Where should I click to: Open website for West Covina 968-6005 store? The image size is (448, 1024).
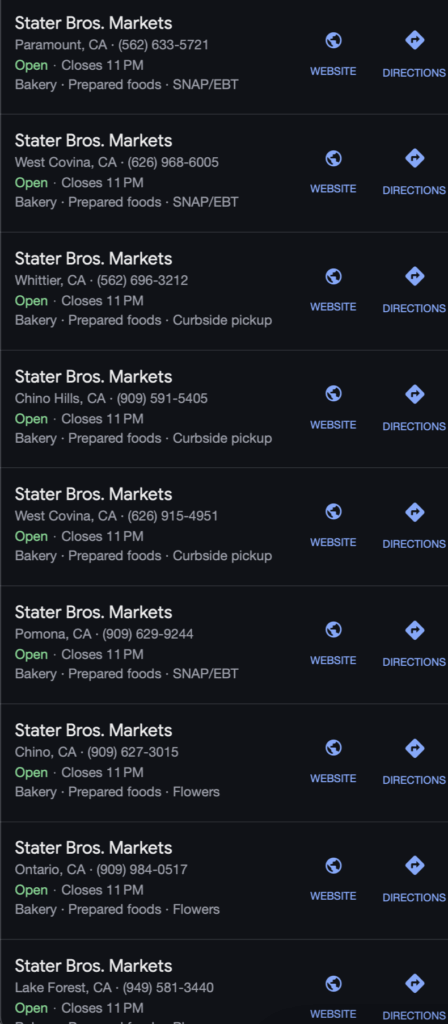point(333,172)
